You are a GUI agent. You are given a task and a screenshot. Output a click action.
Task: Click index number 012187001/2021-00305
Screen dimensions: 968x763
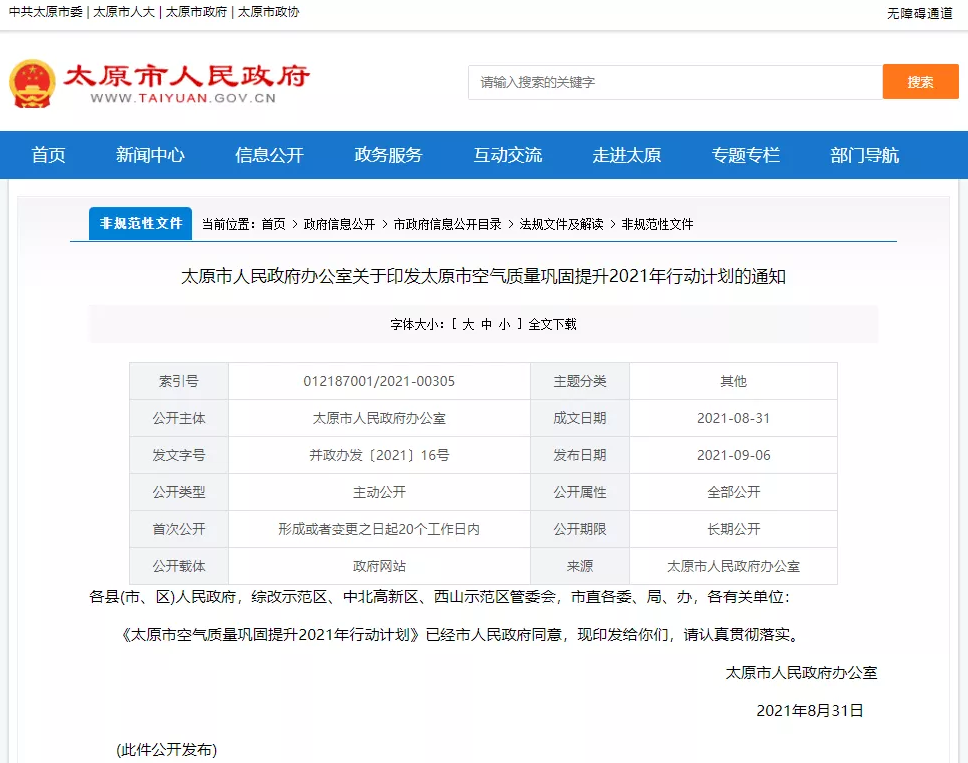click(379, 382)
